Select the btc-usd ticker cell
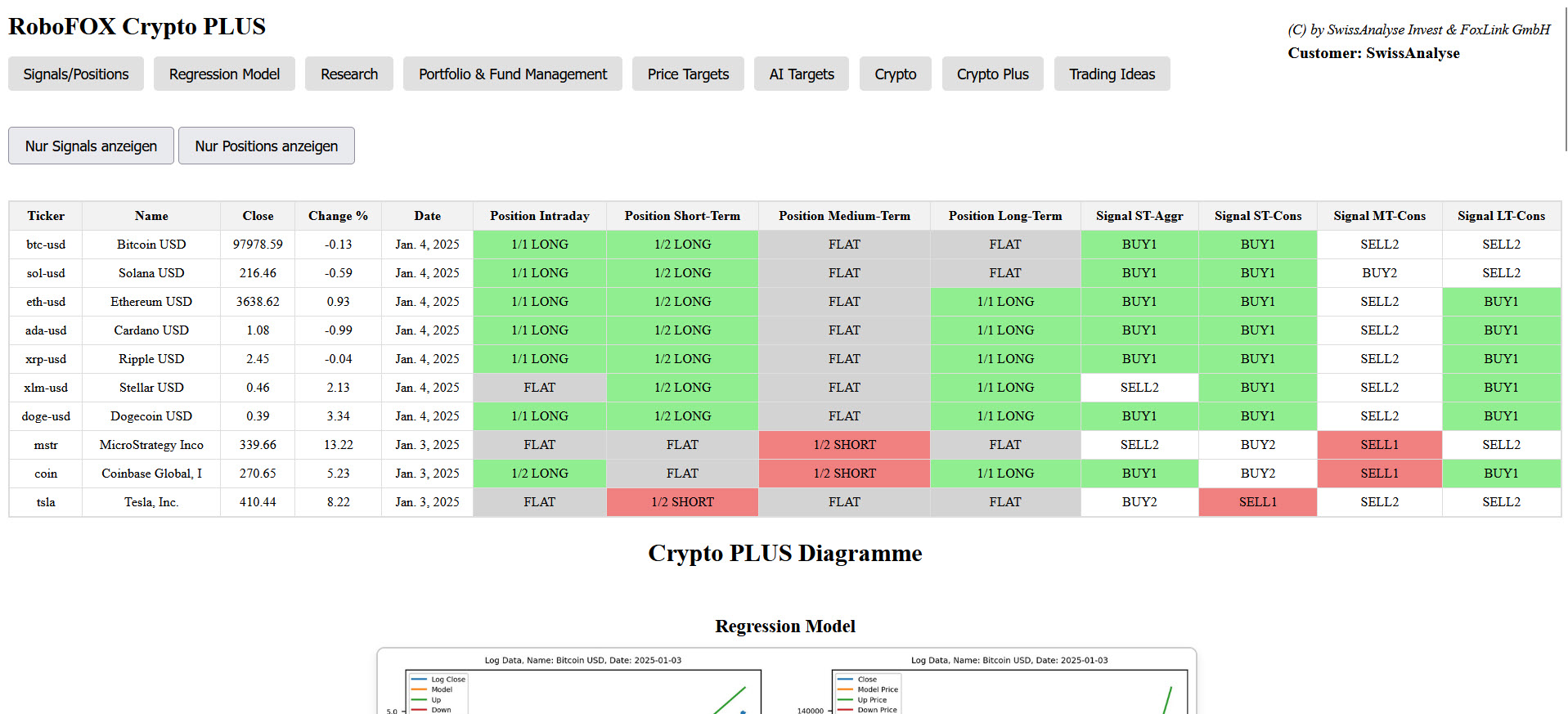The height and width of the screenshot is (714, 1568). [46, 245]
